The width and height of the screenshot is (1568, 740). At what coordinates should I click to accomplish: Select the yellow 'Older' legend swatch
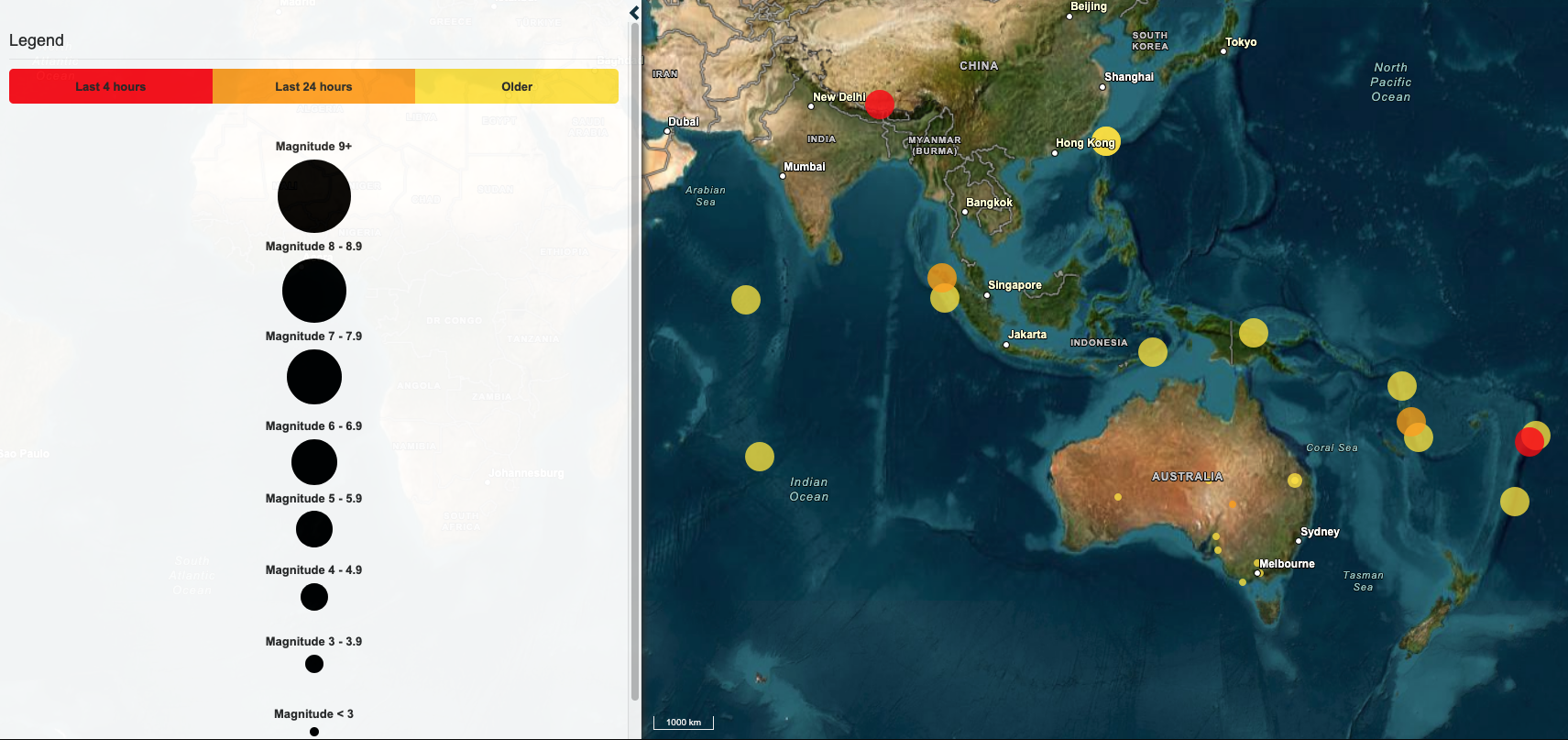click(517, 86)
